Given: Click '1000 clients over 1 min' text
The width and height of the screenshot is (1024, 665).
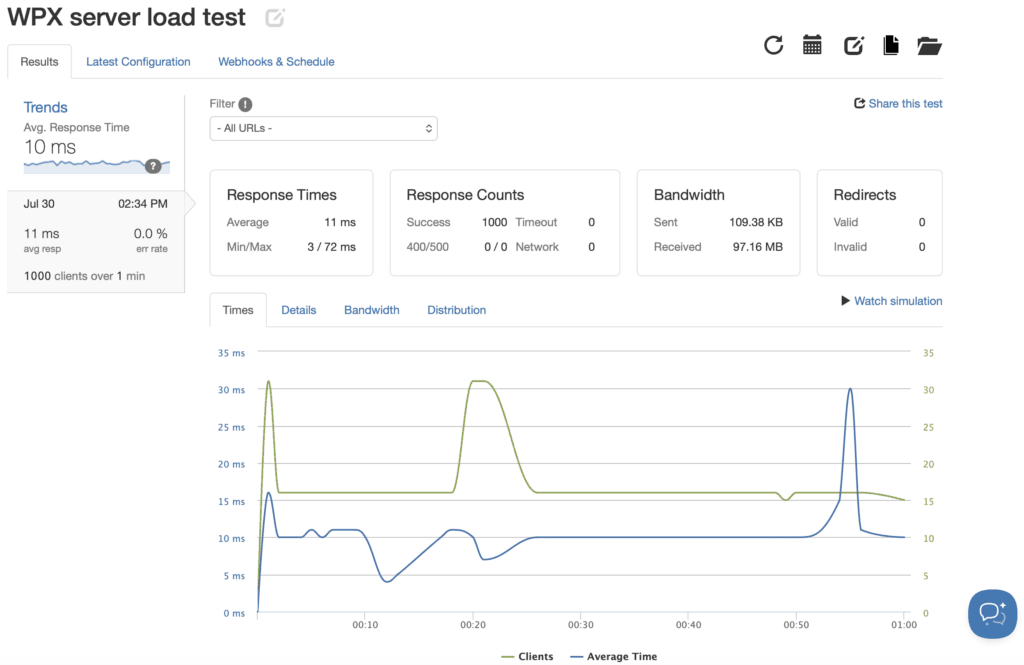Looking at the screenshot, I should click(x=85, y=276).
